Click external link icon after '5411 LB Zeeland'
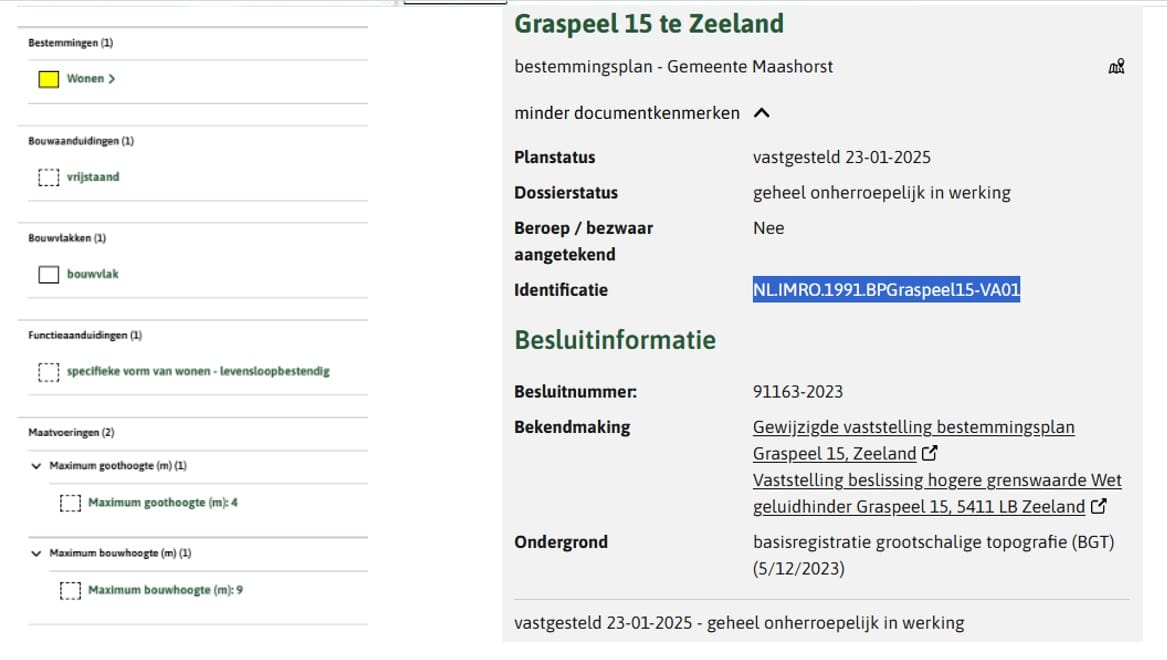This screenshot has width=1167, height=660. click(1099, 507)
